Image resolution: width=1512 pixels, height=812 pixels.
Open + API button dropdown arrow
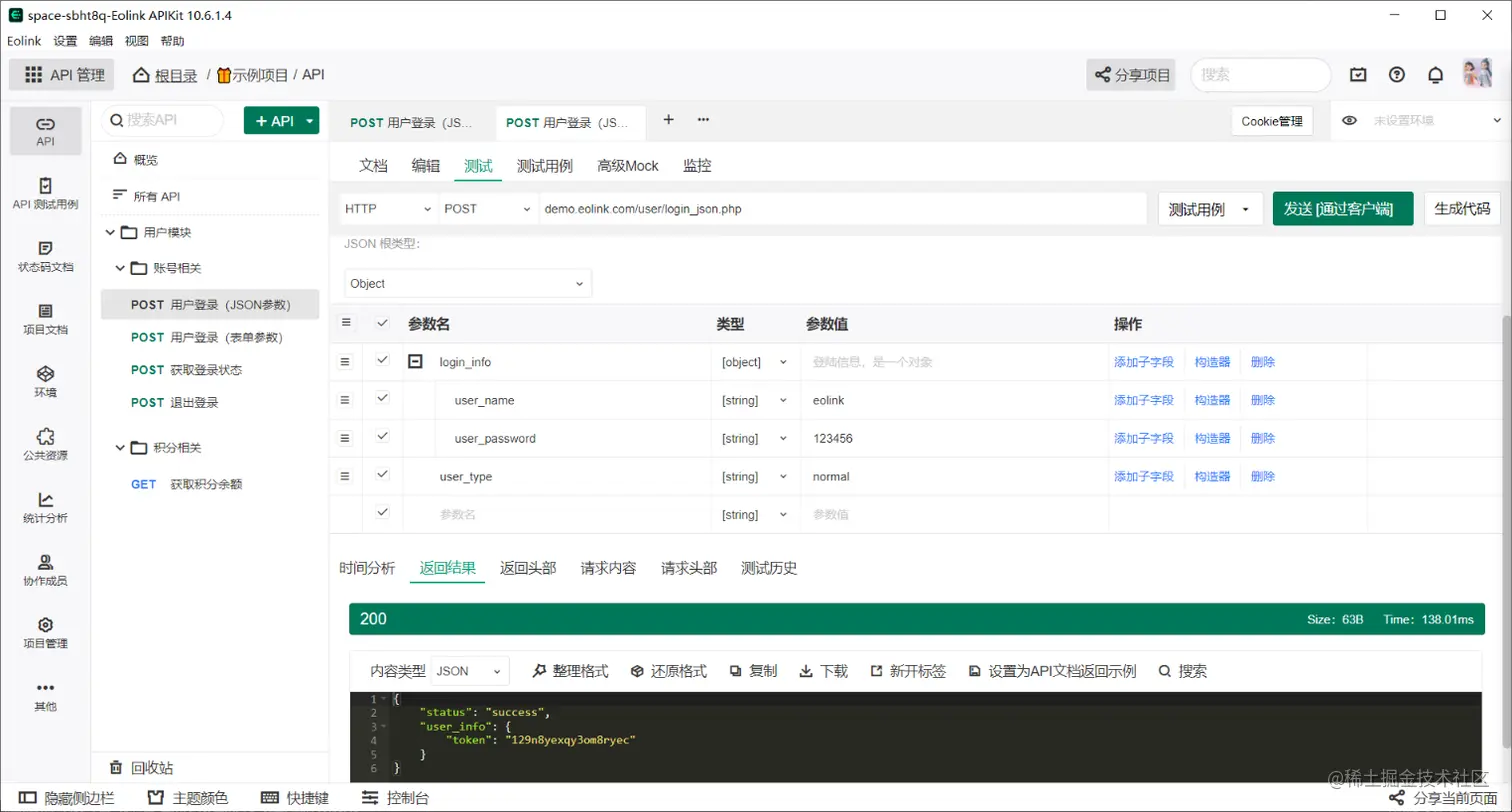(309, 121)
